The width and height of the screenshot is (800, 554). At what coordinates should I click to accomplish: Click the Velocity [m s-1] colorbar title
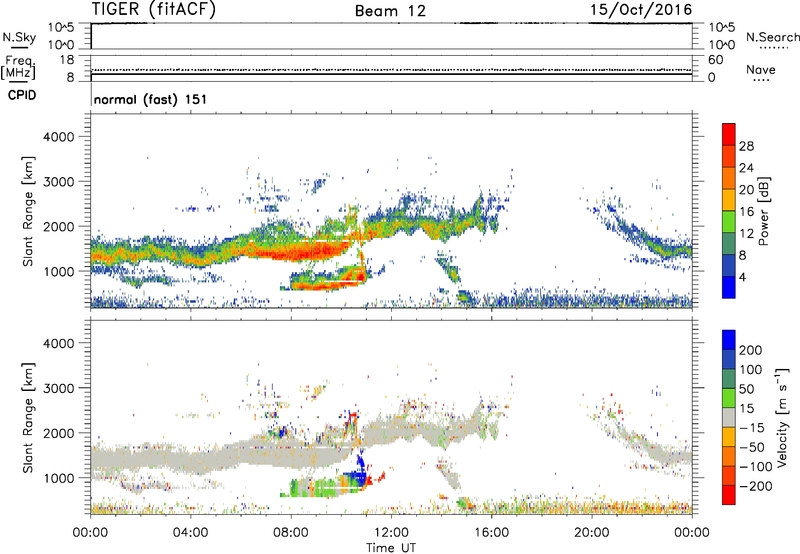(x=781, y=418)
